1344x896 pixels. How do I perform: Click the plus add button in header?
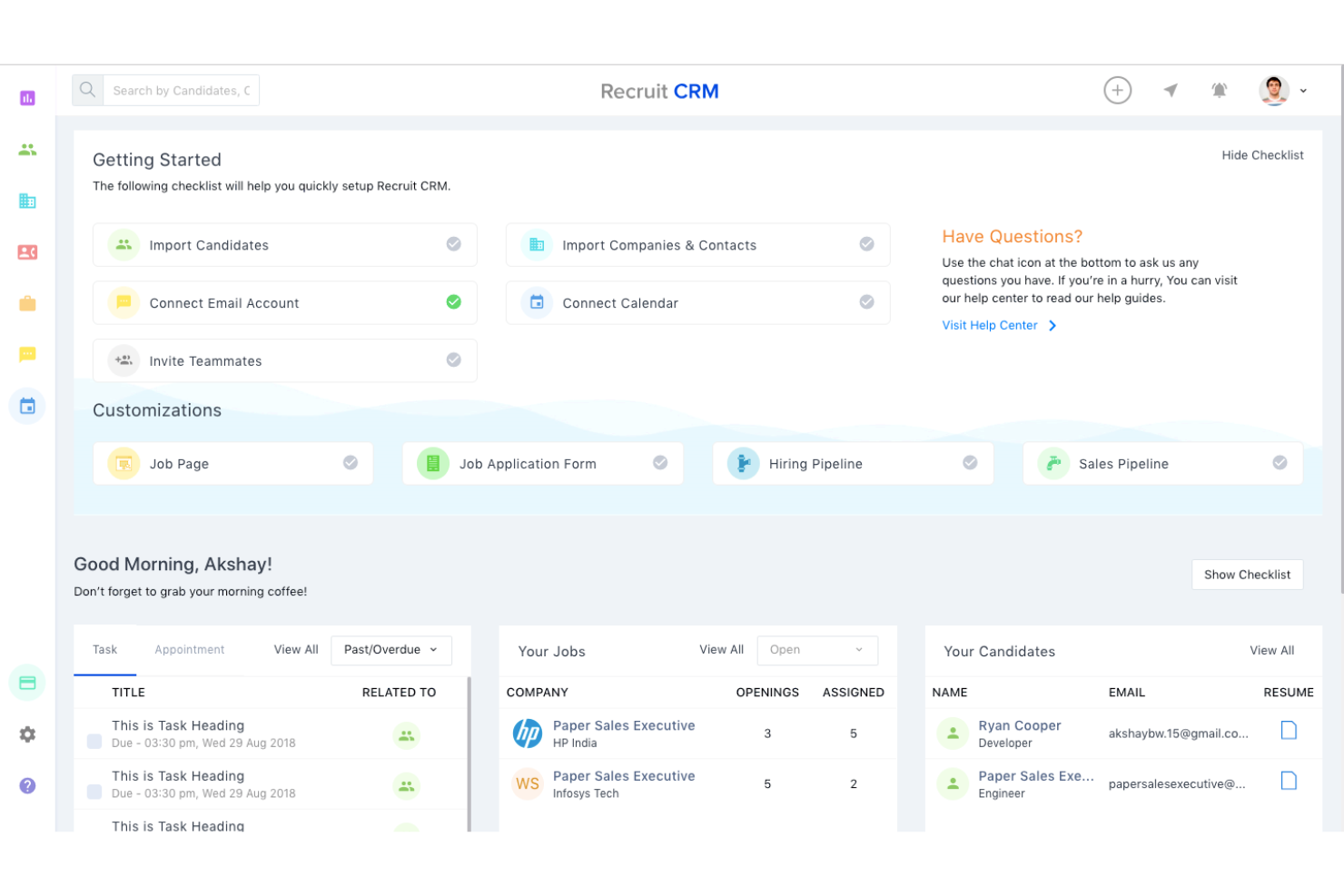click(1117, 90)
